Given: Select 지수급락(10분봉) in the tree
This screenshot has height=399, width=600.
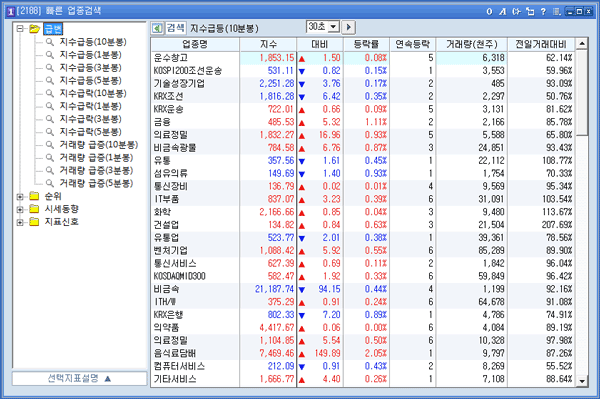Looking at the screenshot, I should tap(93, 93).
